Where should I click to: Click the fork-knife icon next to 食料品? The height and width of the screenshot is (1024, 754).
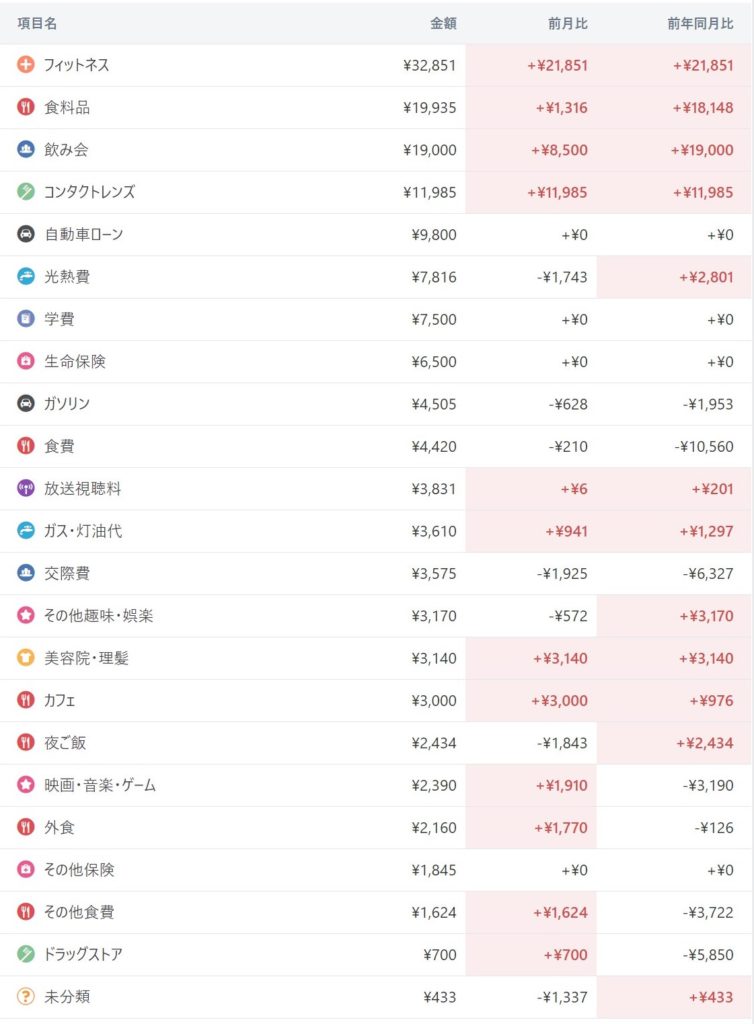pos(26,107)
